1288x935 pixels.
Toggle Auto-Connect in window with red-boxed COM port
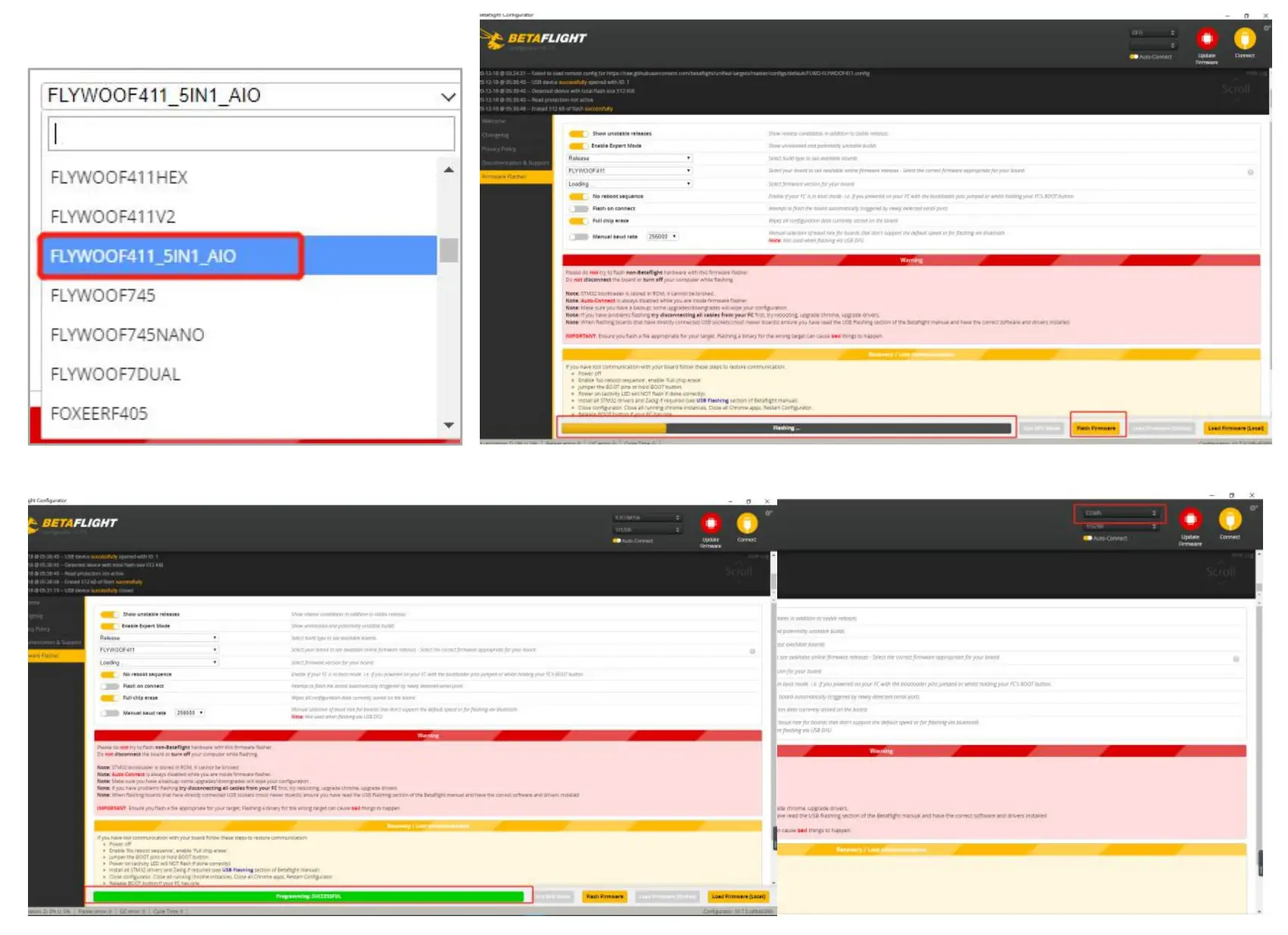(x=1087, y=538)
